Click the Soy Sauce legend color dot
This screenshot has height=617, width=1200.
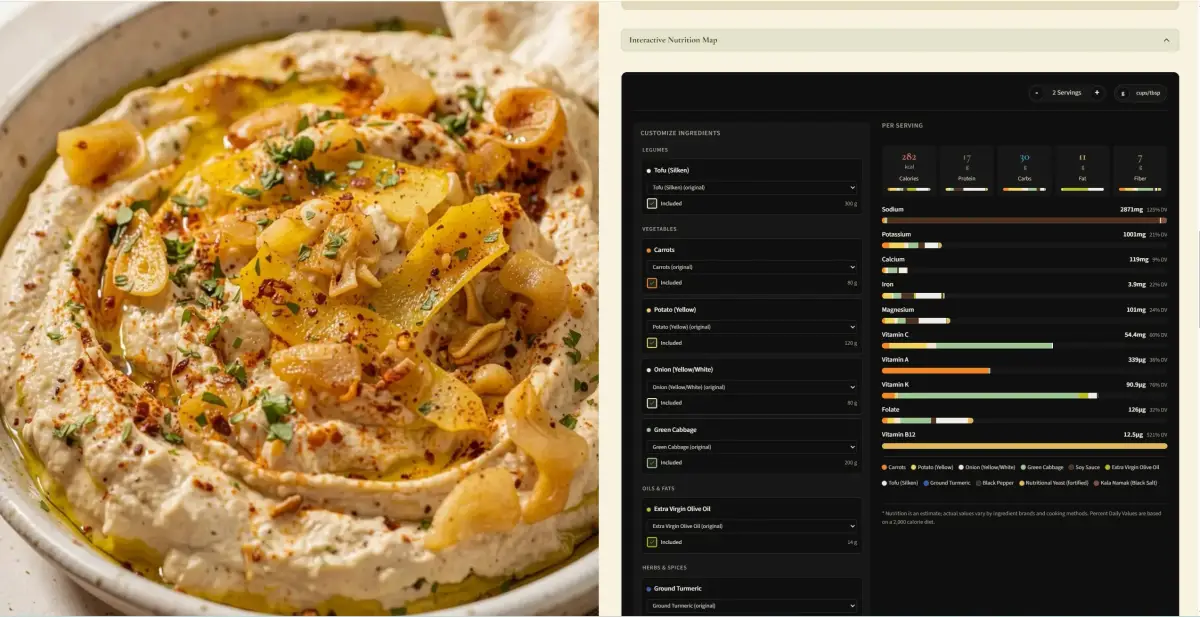(x=1071, y=467)
